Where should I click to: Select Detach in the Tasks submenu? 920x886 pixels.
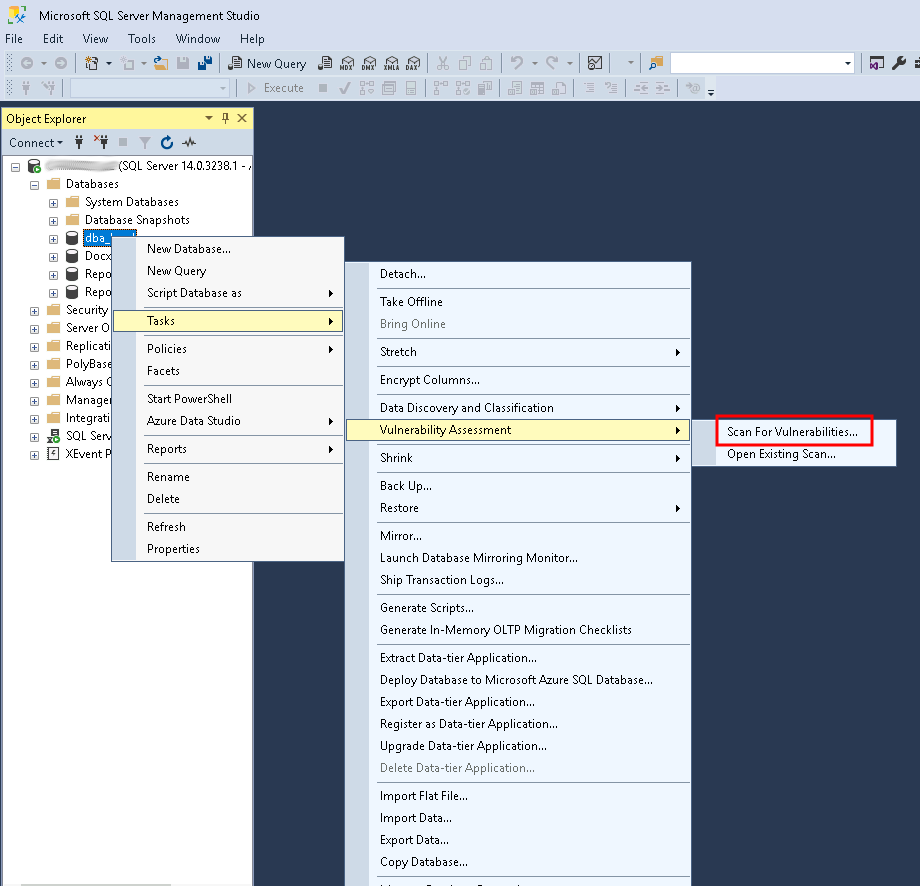[518, 274]
